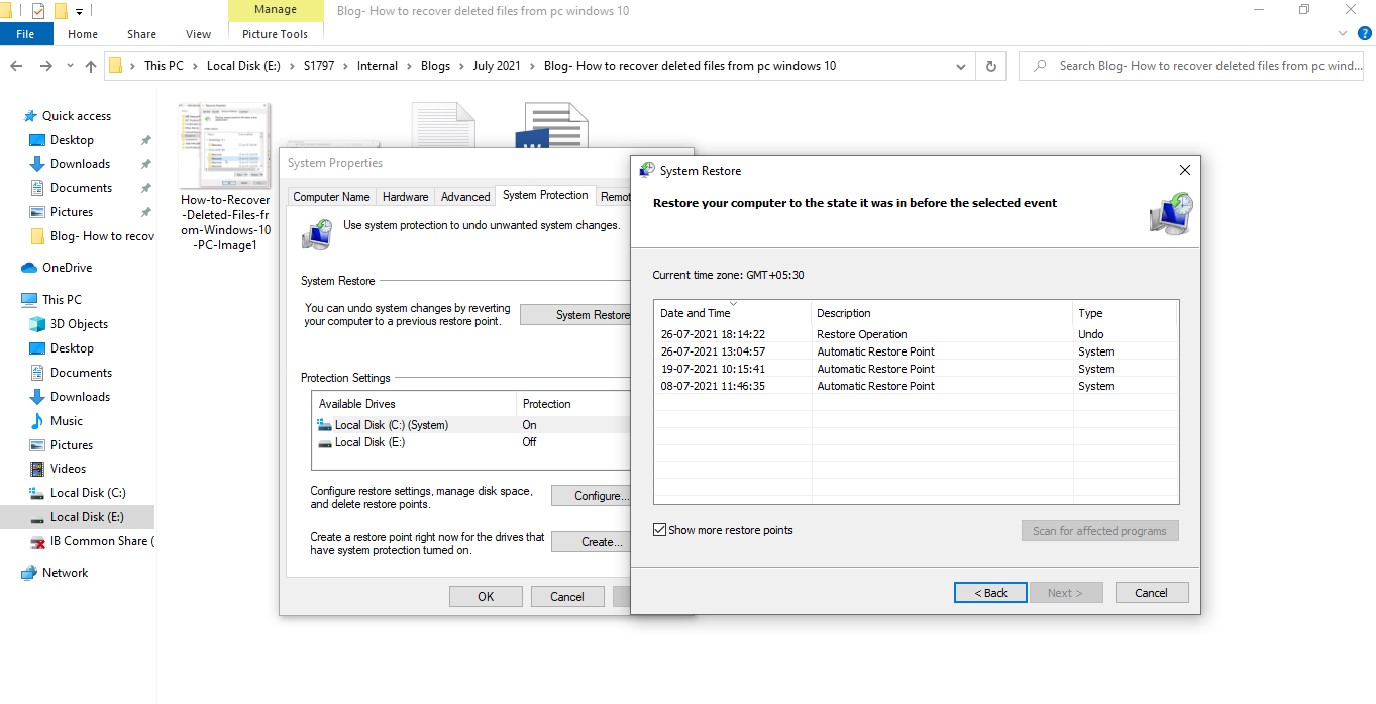Click the Configure button in System Properties
This screenshot has width=1376, height=704.
597,495
